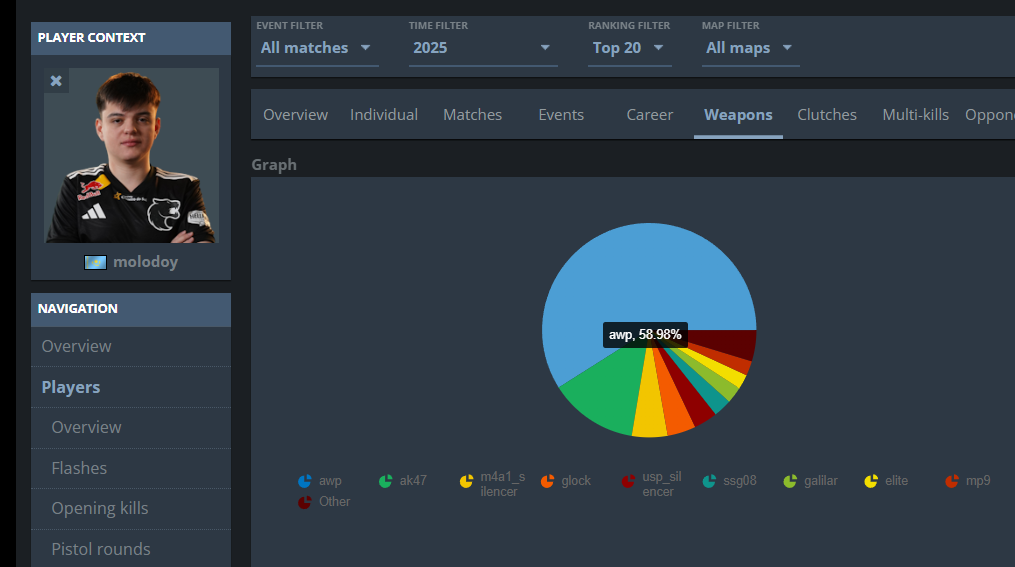Switch to the Individual tab
The image size is (1015, 567).
tap(384, 115)
